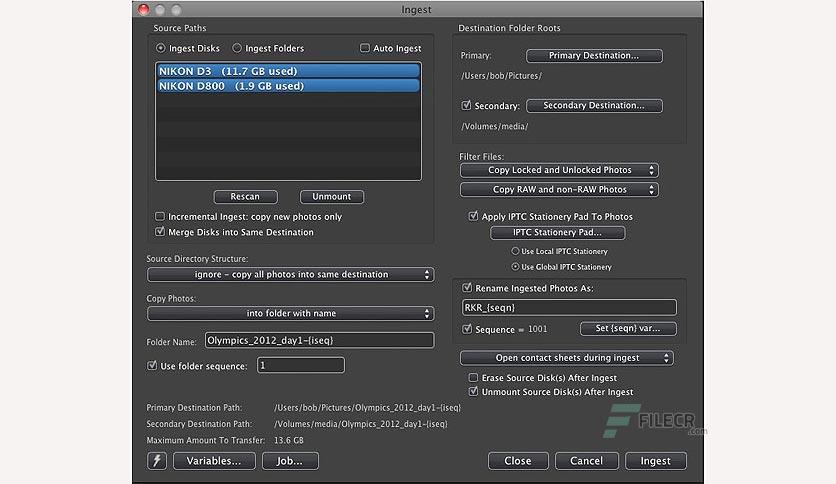Open the Primary Destination chooser

pyautogui.click(x=594, y=55)
